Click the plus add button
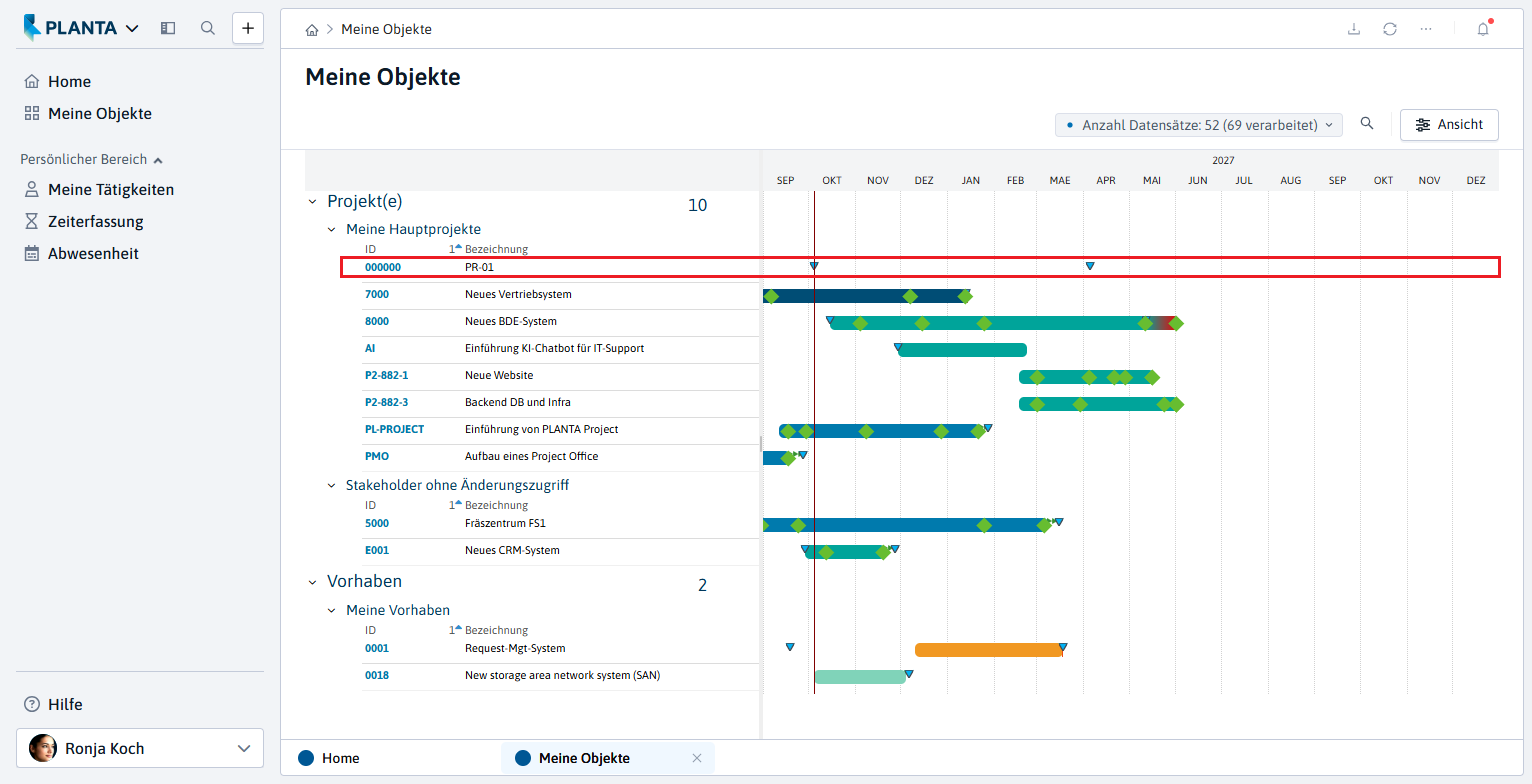1532x784 pixels. point(248,28)
